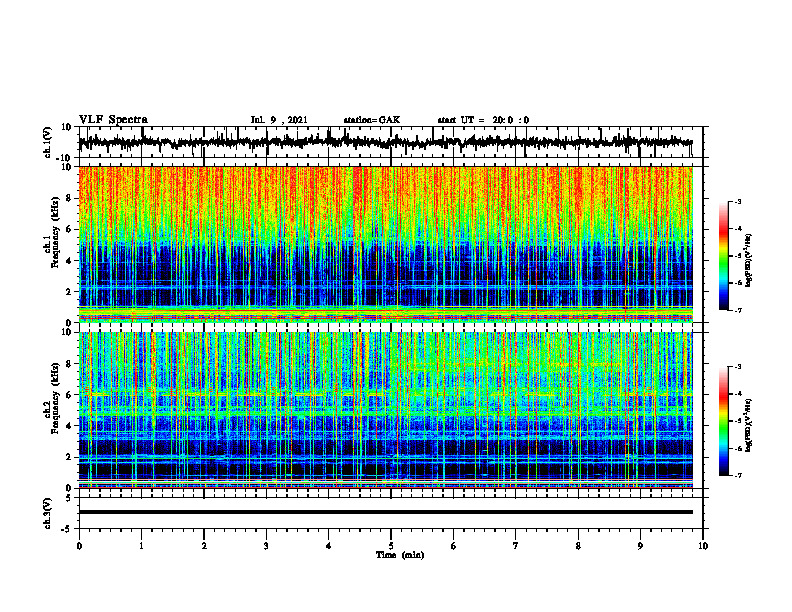Click inside the ch.2 spectrogram plot

pos(386,410)
